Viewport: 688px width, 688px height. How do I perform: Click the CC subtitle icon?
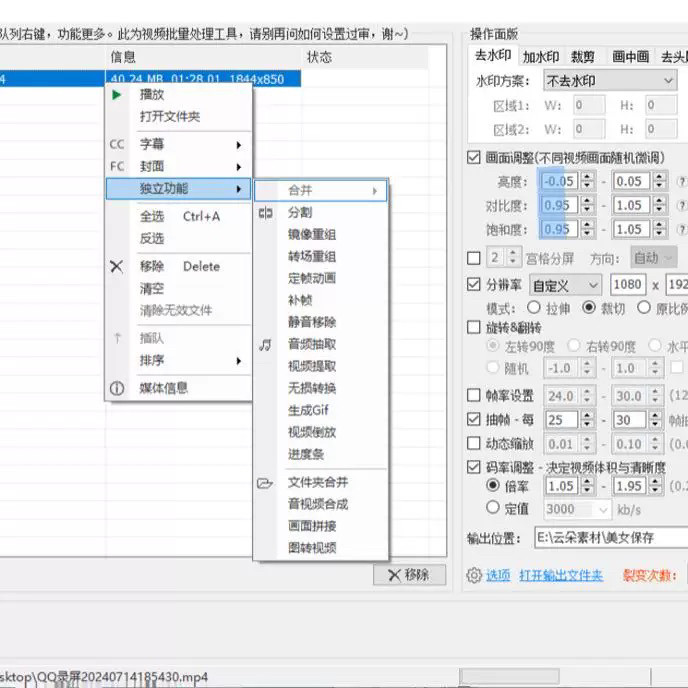coord(117,144)
